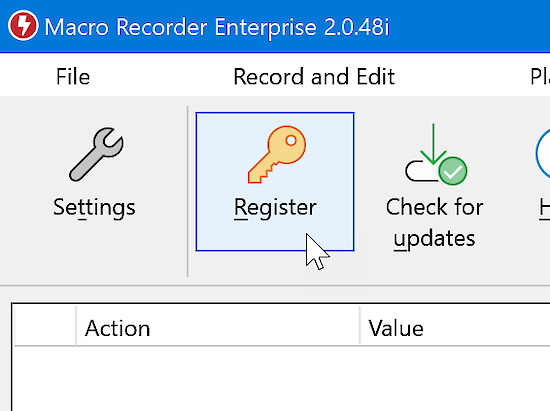Click the cloud download updates icon

click(436, 154)
